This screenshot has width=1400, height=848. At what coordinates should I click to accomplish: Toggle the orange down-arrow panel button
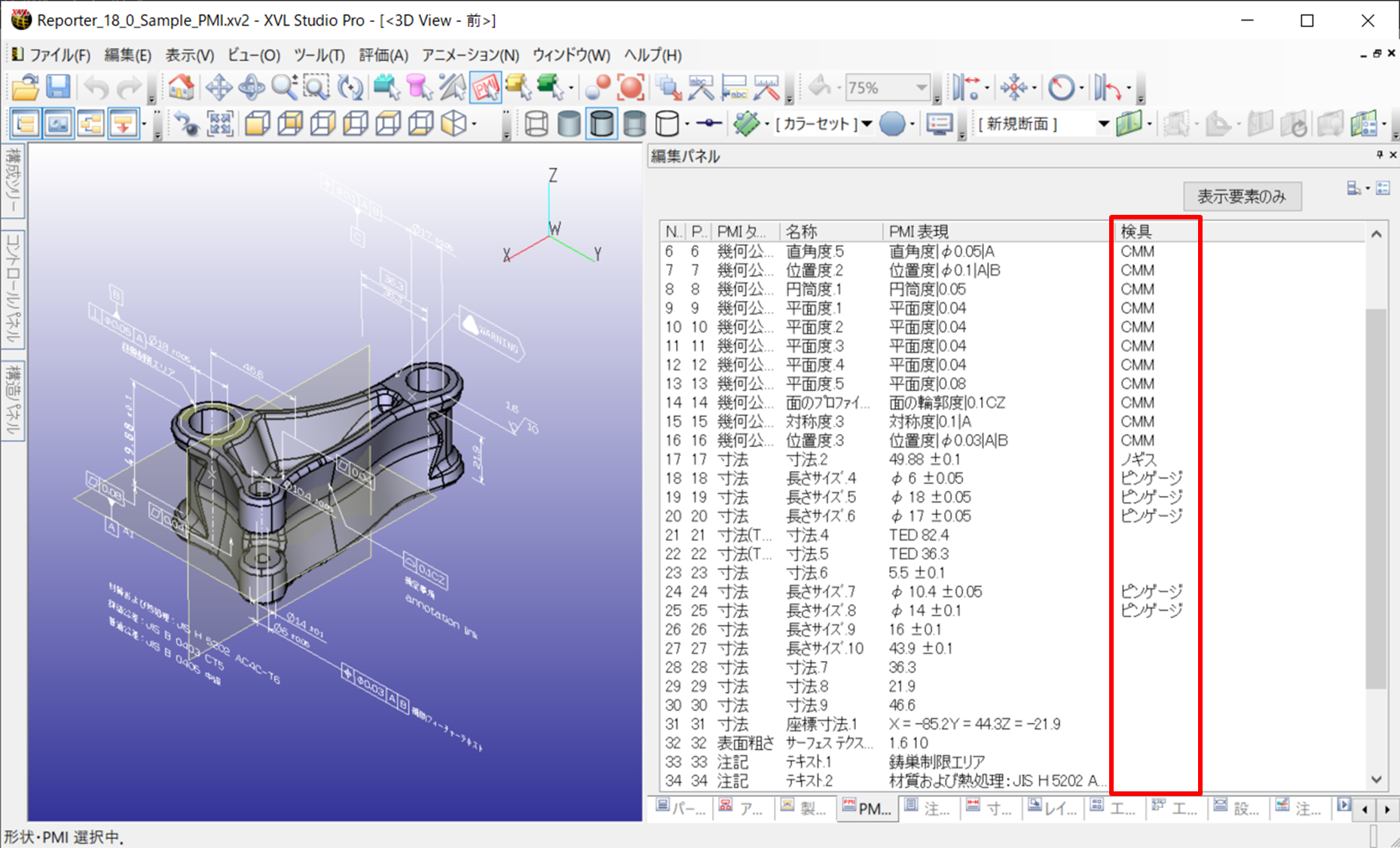[123, 124]
